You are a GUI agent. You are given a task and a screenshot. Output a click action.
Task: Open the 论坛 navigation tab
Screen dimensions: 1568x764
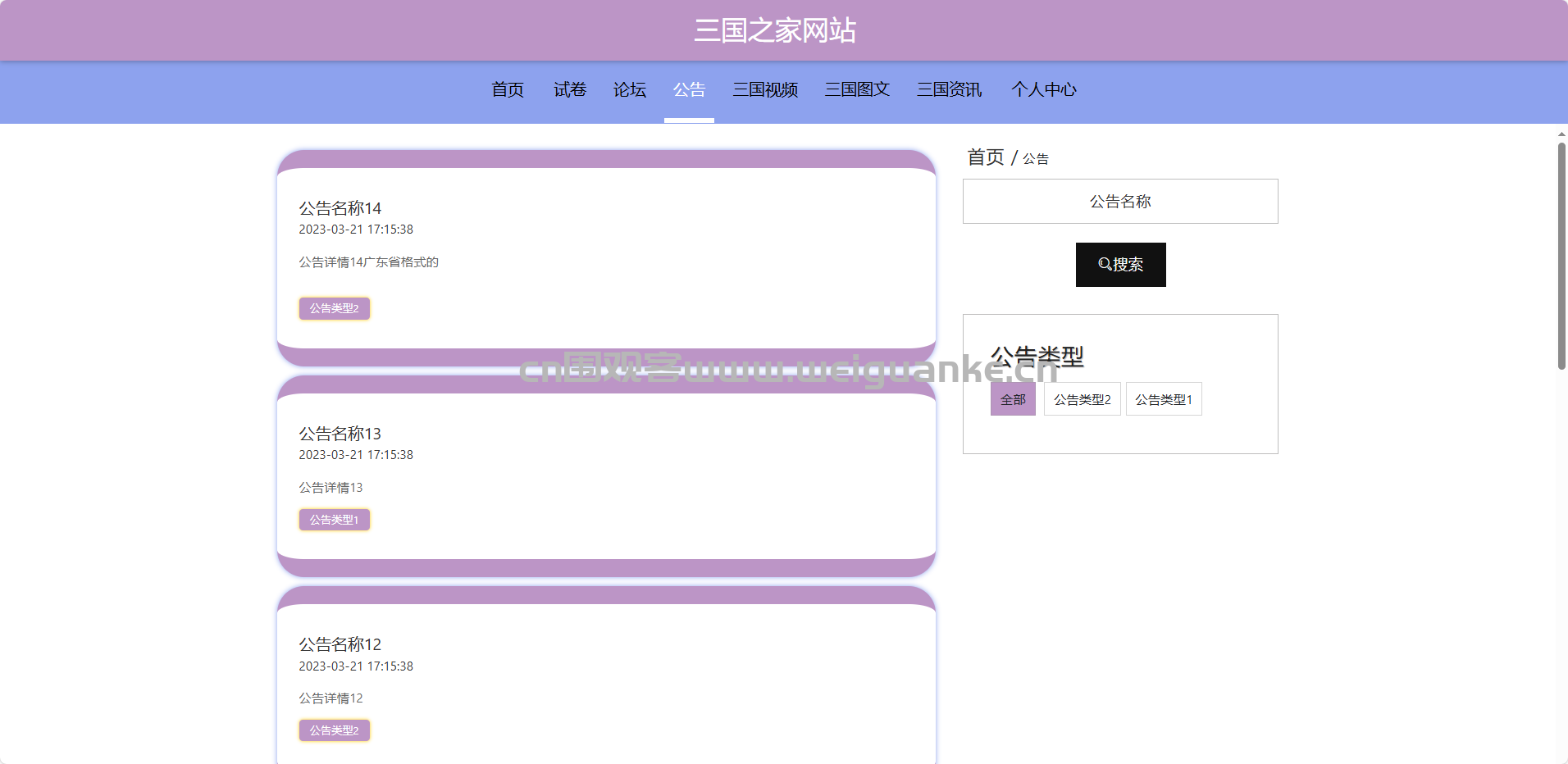[x=629, y=90]
